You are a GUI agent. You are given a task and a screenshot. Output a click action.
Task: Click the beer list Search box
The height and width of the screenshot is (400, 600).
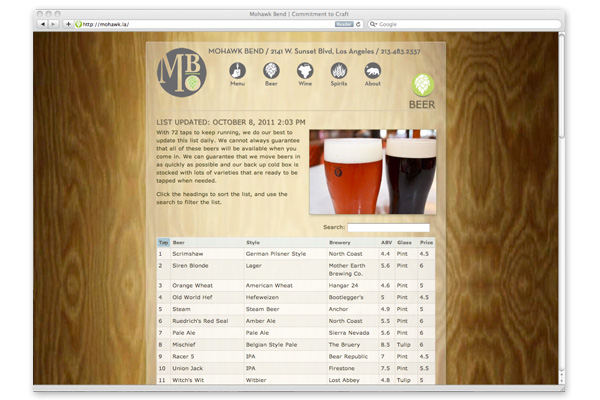(x=388, y=227)
